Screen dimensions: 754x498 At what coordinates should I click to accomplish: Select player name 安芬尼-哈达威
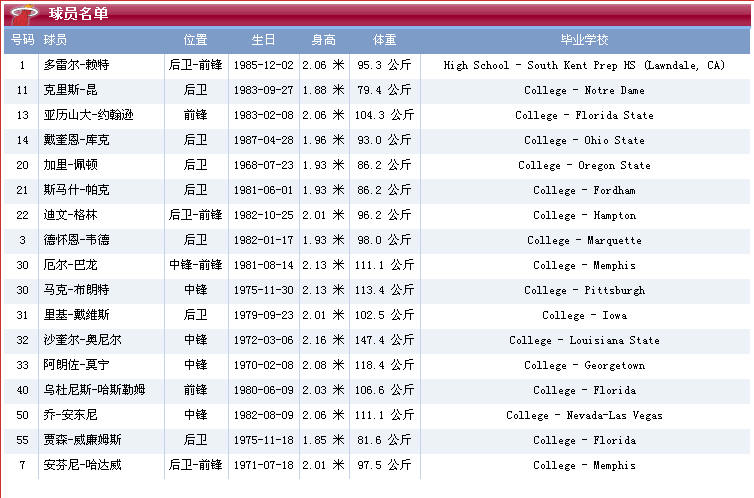point(82,465)
